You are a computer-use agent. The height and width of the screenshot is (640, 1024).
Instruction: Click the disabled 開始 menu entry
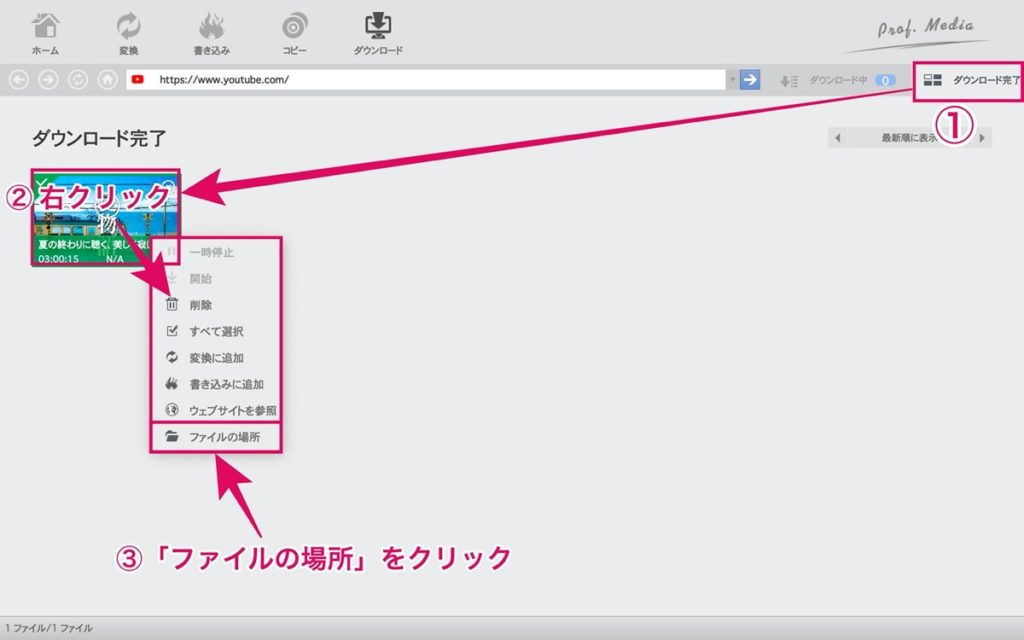216,278
